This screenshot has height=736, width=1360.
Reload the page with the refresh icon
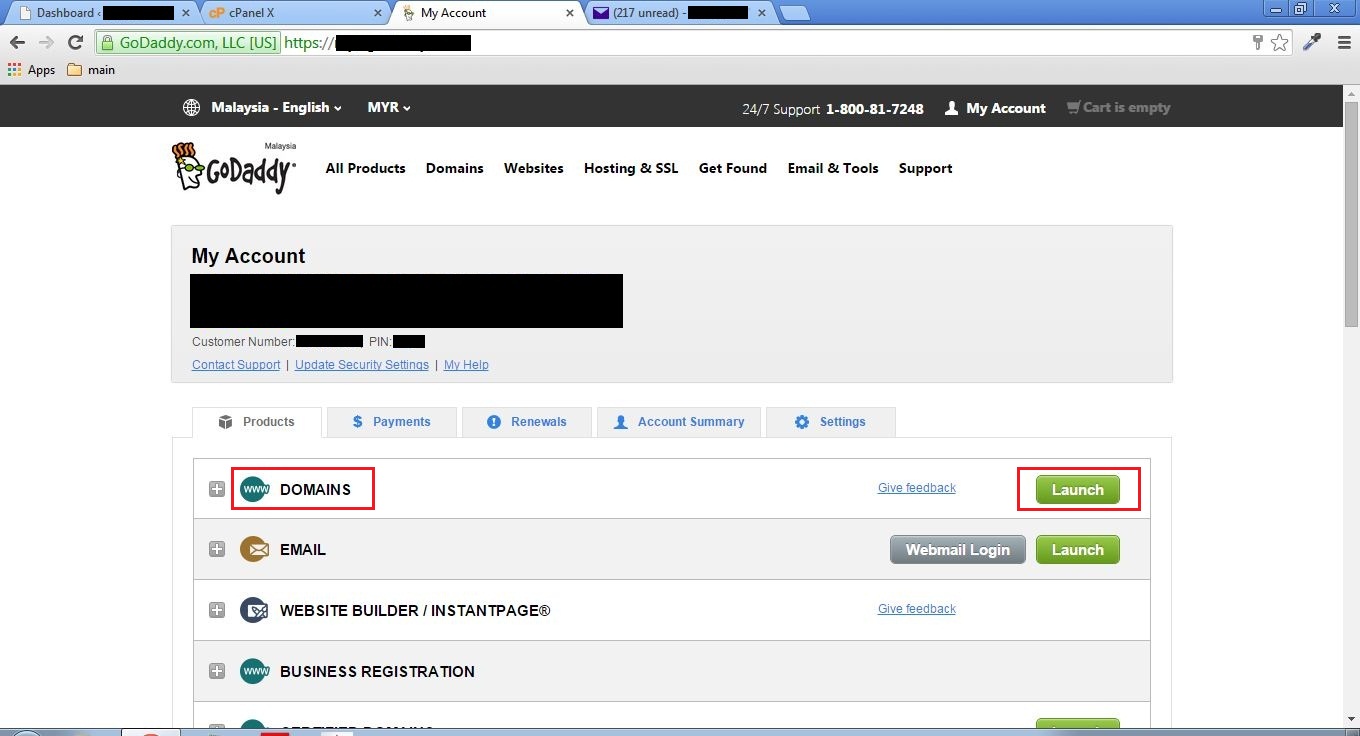(x=75, y=42)
